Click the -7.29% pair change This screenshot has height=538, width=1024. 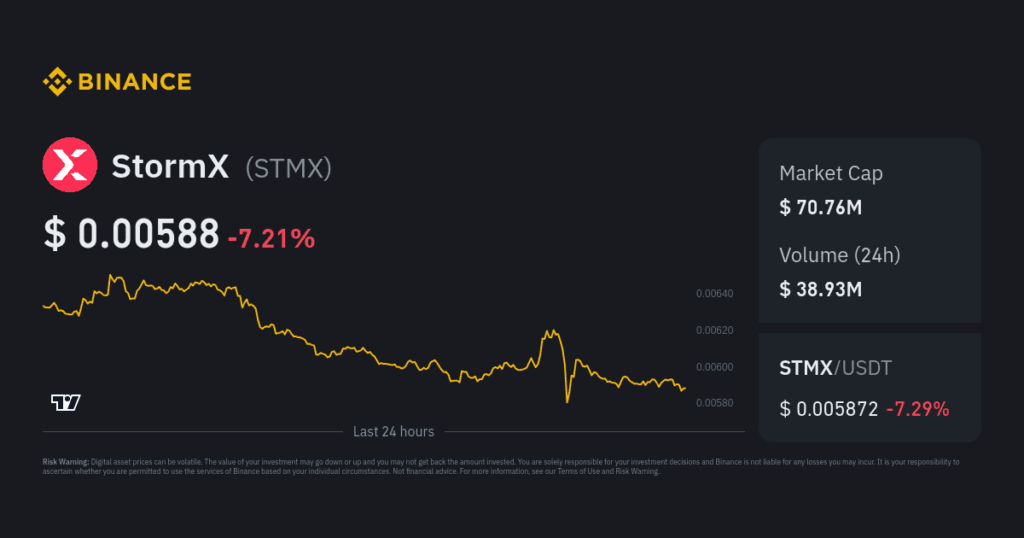pyautogui.click(x=918, y=409)
